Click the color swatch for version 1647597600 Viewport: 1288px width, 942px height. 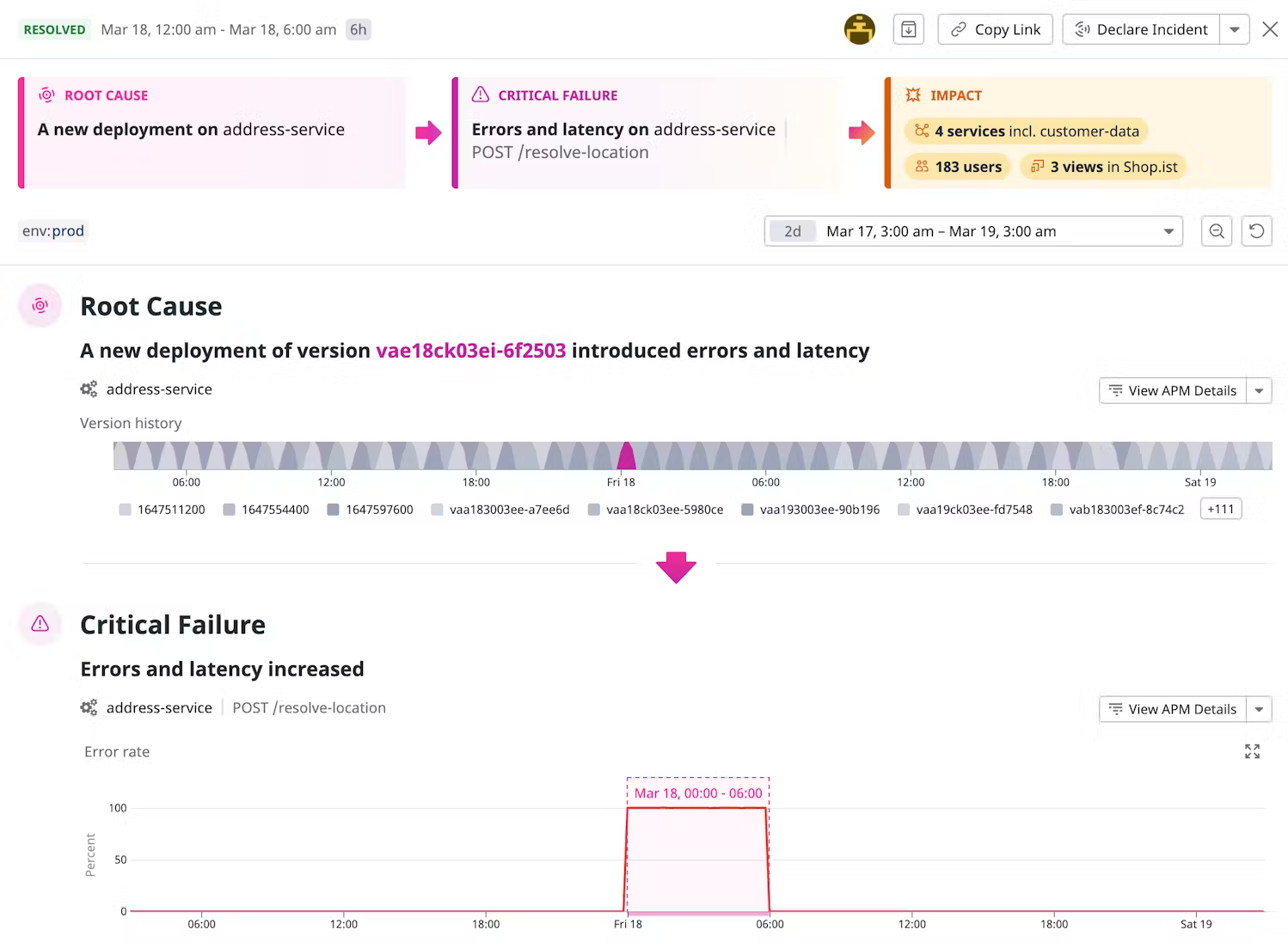pos(333,509)
